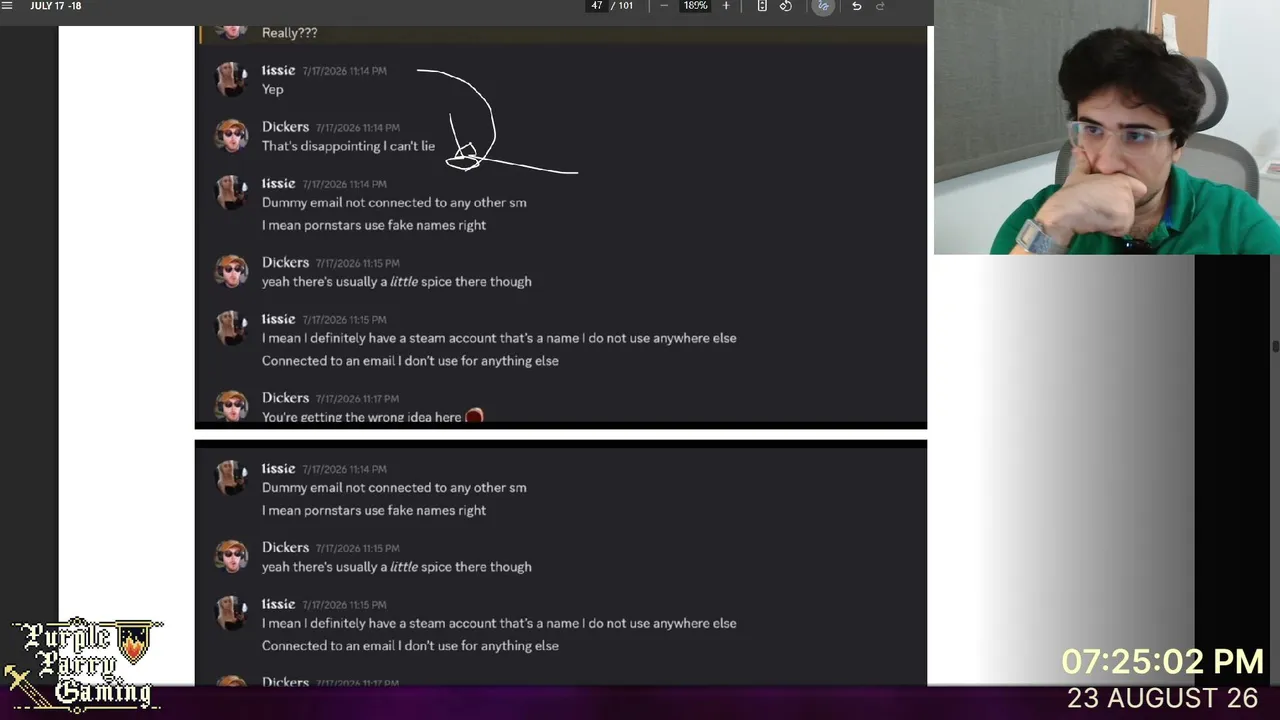Click the PDF viewer vertical scrollbar thumb
The image size is (1280, 720).
pos(1275,346)
